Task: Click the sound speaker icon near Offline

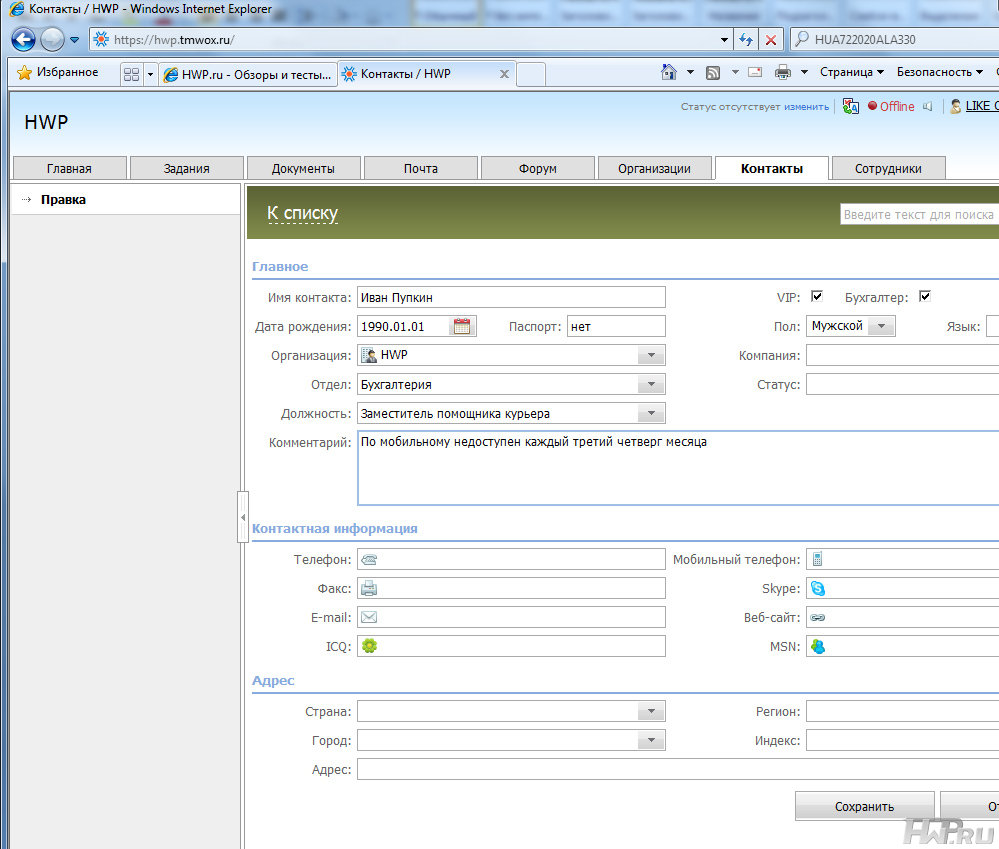Action: [928, 106]
